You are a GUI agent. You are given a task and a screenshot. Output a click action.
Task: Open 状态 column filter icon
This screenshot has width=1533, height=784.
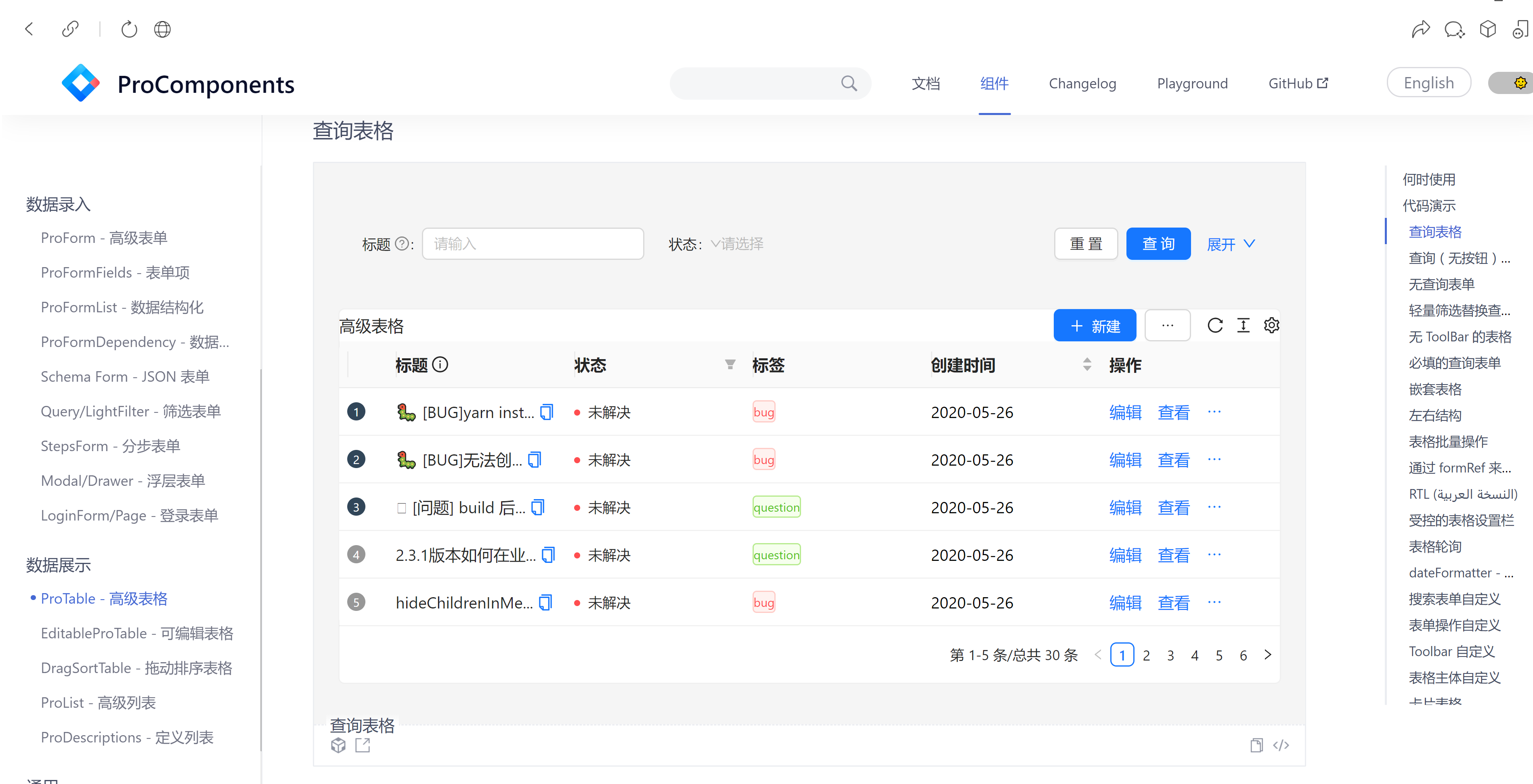730,365
